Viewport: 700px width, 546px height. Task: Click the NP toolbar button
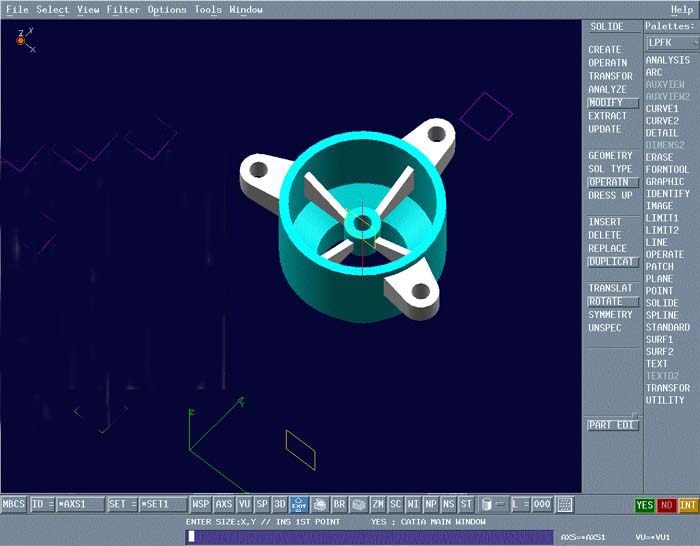(x=431, y=505)
